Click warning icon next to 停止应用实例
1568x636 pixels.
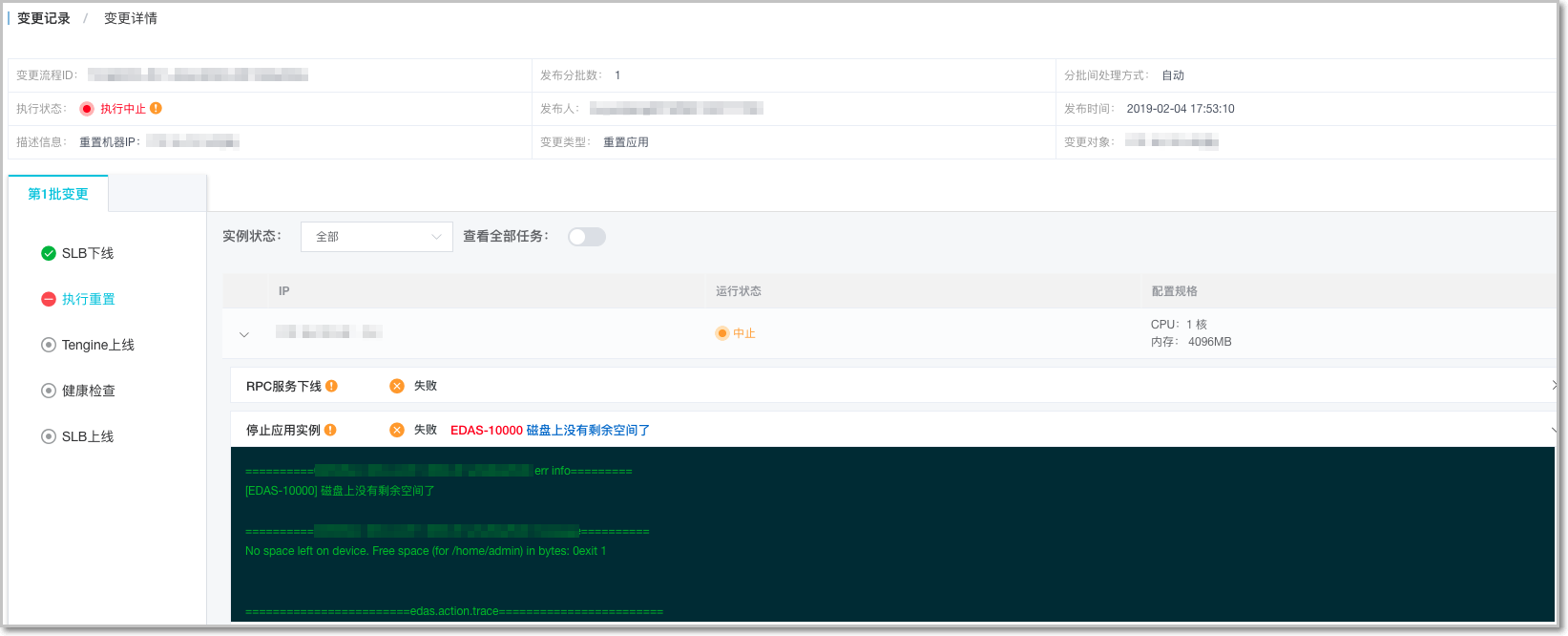[330, 430]
